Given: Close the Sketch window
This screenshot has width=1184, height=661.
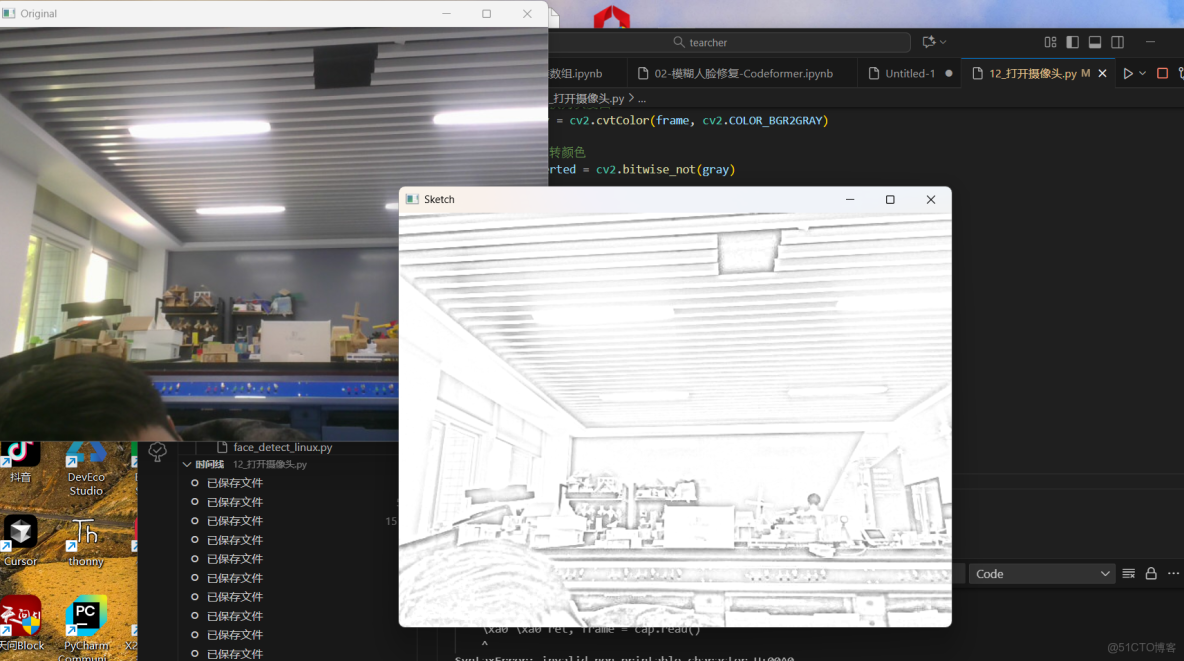Looking at the screenshot, I should pyautogui.click(x=931, y=199).
